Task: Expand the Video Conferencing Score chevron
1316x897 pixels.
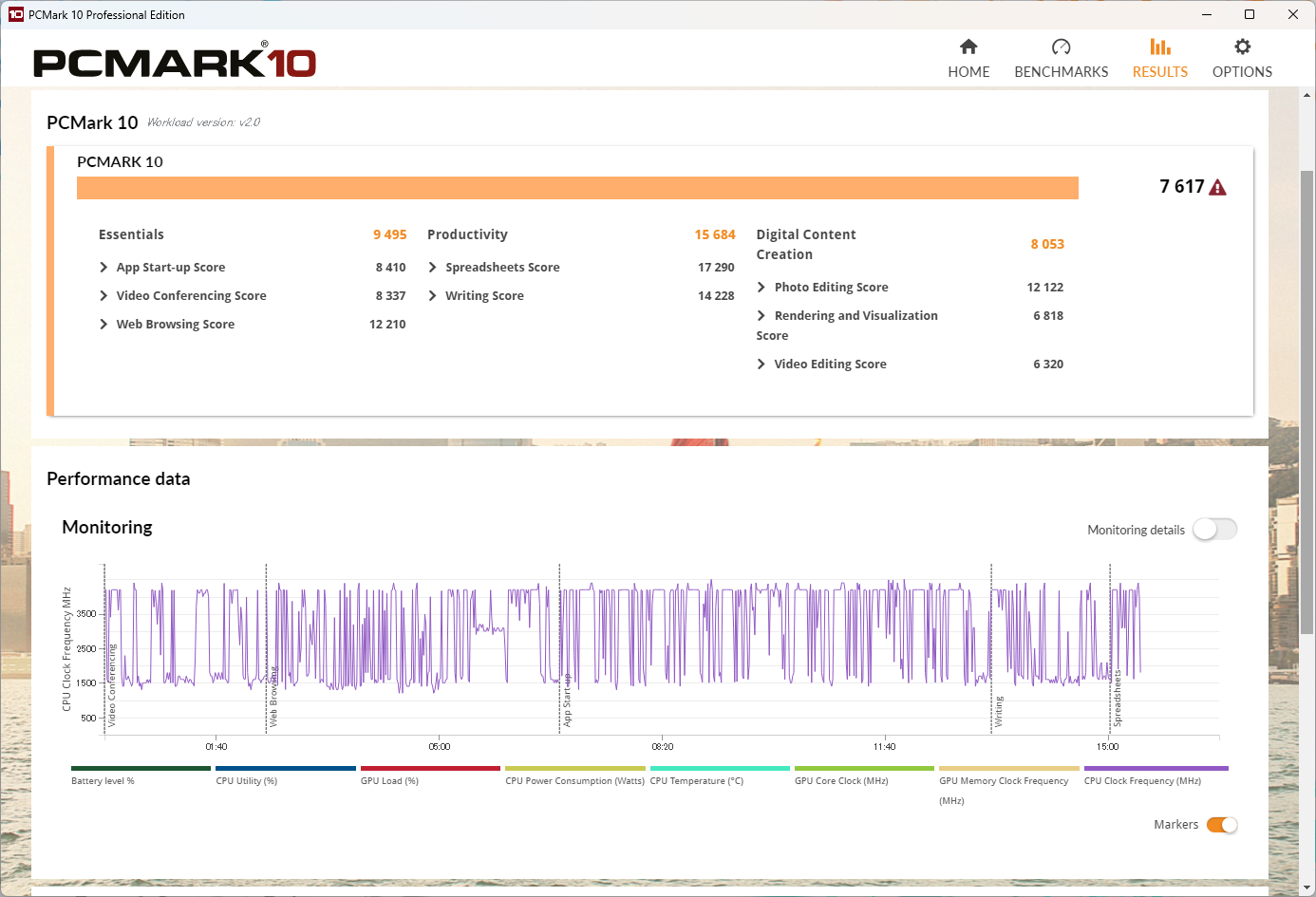Action: 103,296
